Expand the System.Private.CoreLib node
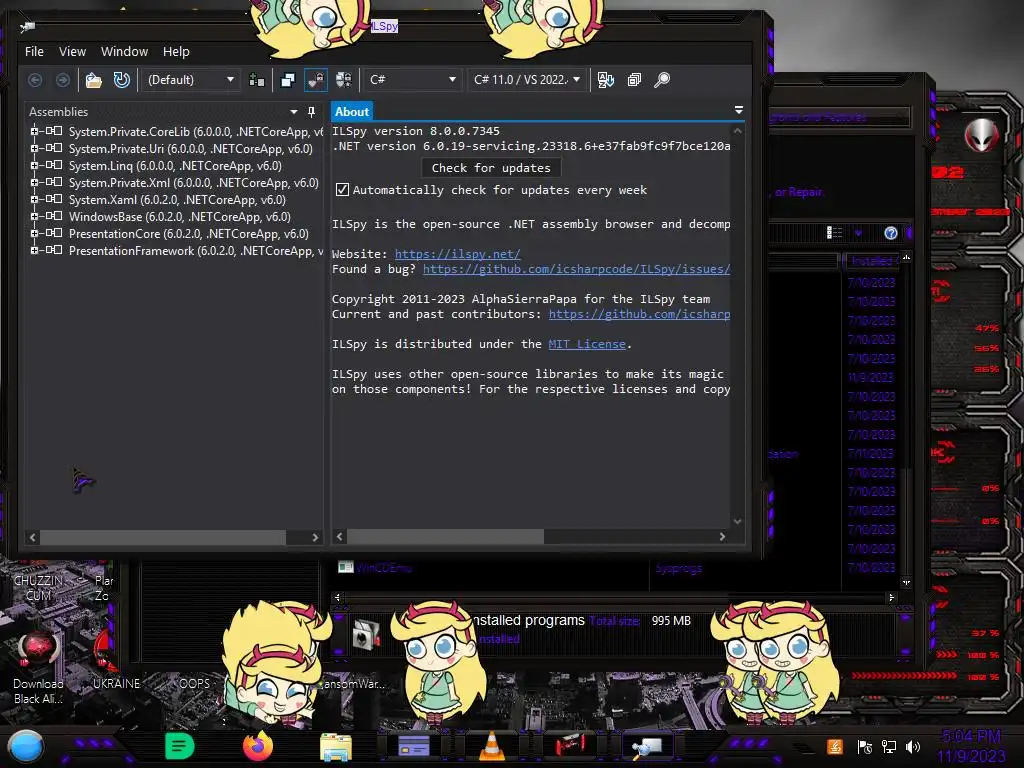 pyautogui.click(x=34, y=131)
